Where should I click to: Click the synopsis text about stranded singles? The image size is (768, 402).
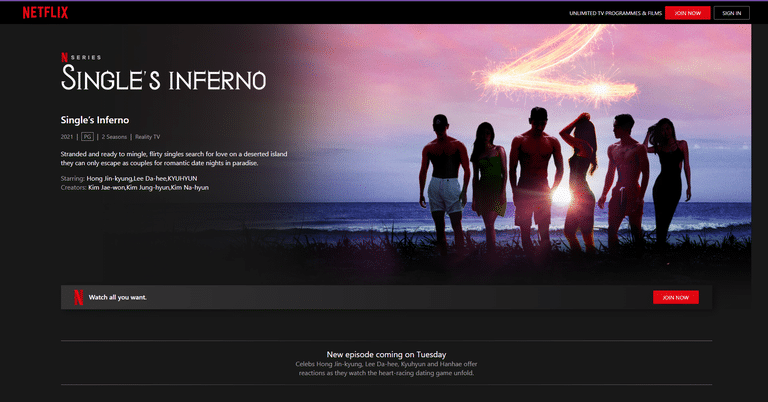[174, 159]
